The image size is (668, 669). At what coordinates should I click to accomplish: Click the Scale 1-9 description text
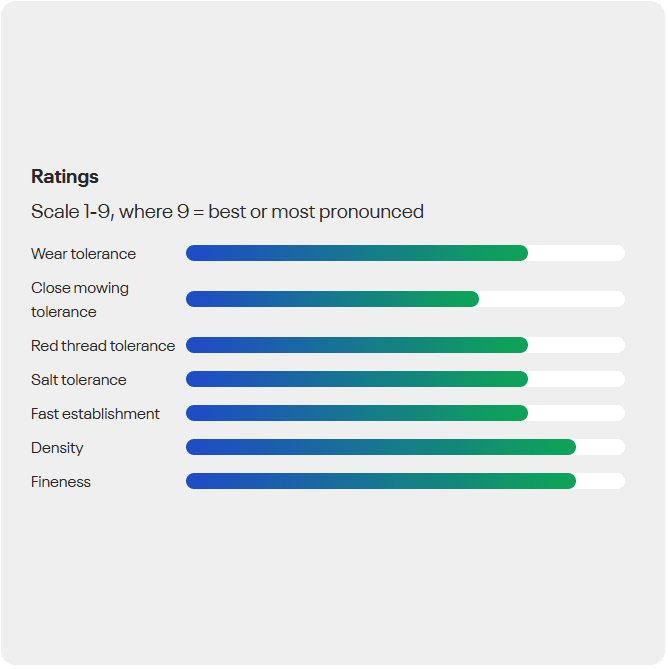pyautogui.click(x=227, y=212)
